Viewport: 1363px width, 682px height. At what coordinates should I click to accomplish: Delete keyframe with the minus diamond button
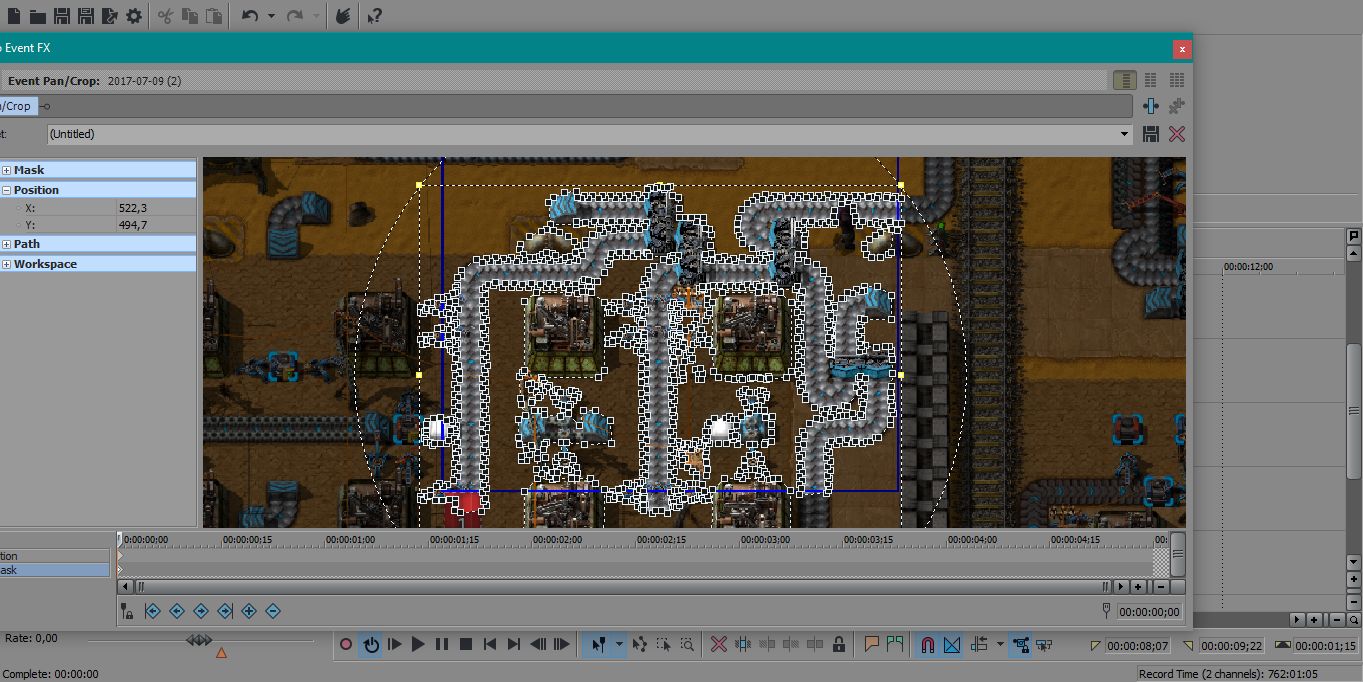273,610
